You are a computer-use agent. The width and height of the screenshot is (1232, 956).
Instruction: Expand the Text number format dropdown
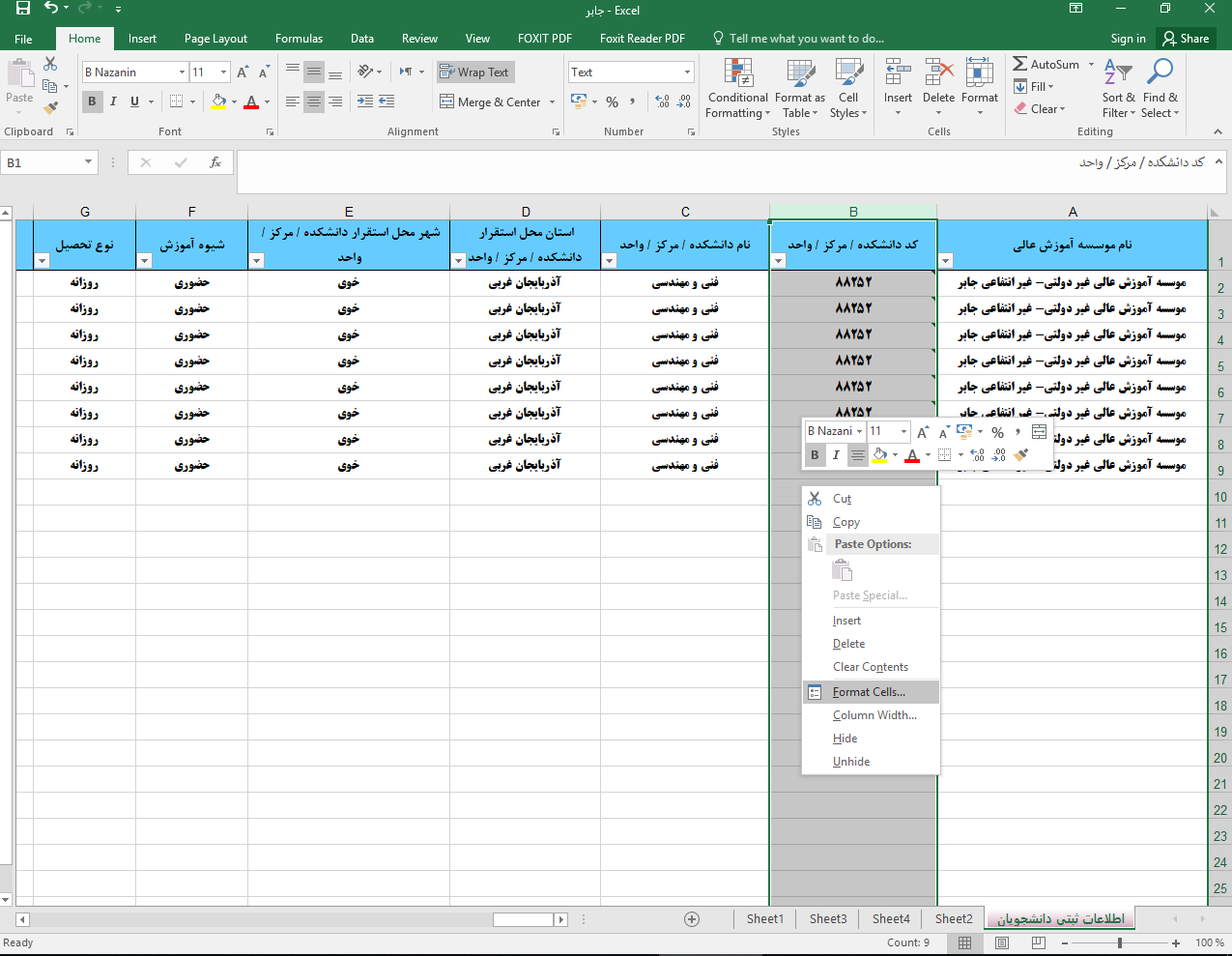(687, 72)
